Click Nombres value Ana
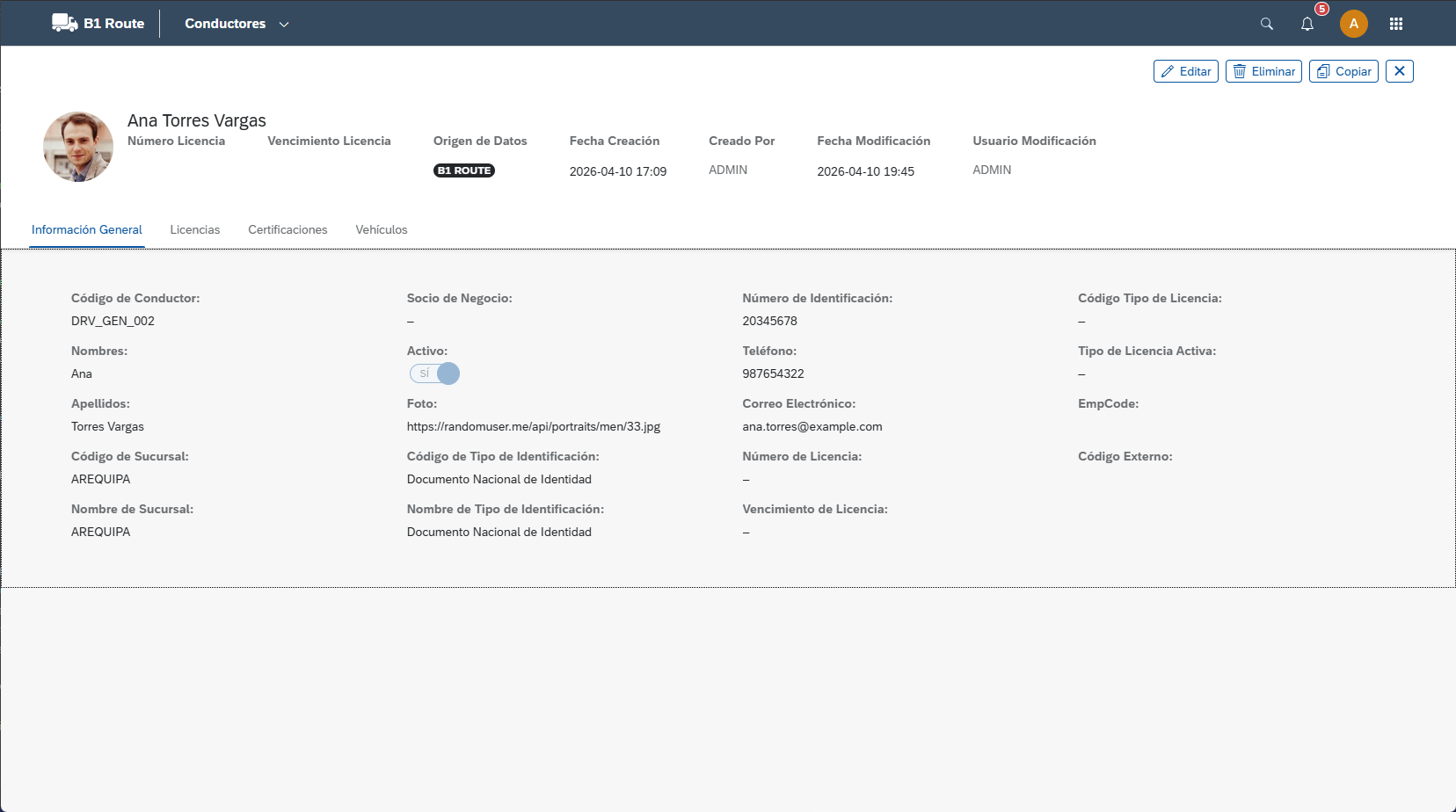The image size is (1456, 812). point(82,373)
